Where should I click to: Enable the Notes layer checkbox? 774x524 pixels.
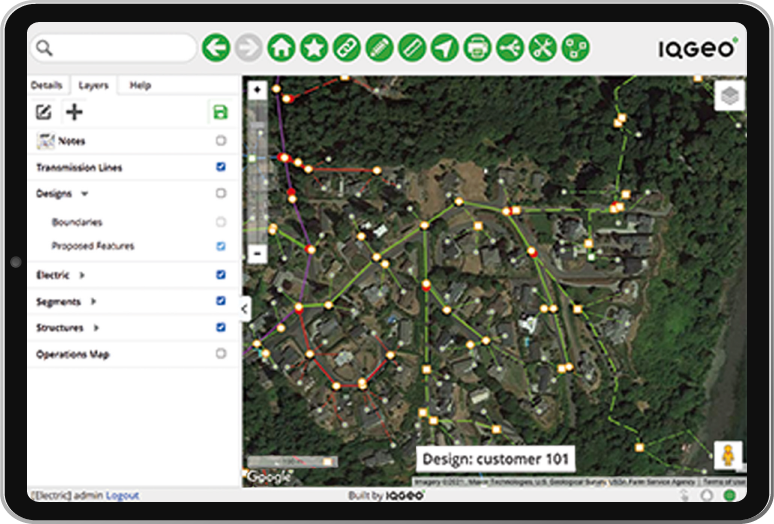(x=221, y=141)
